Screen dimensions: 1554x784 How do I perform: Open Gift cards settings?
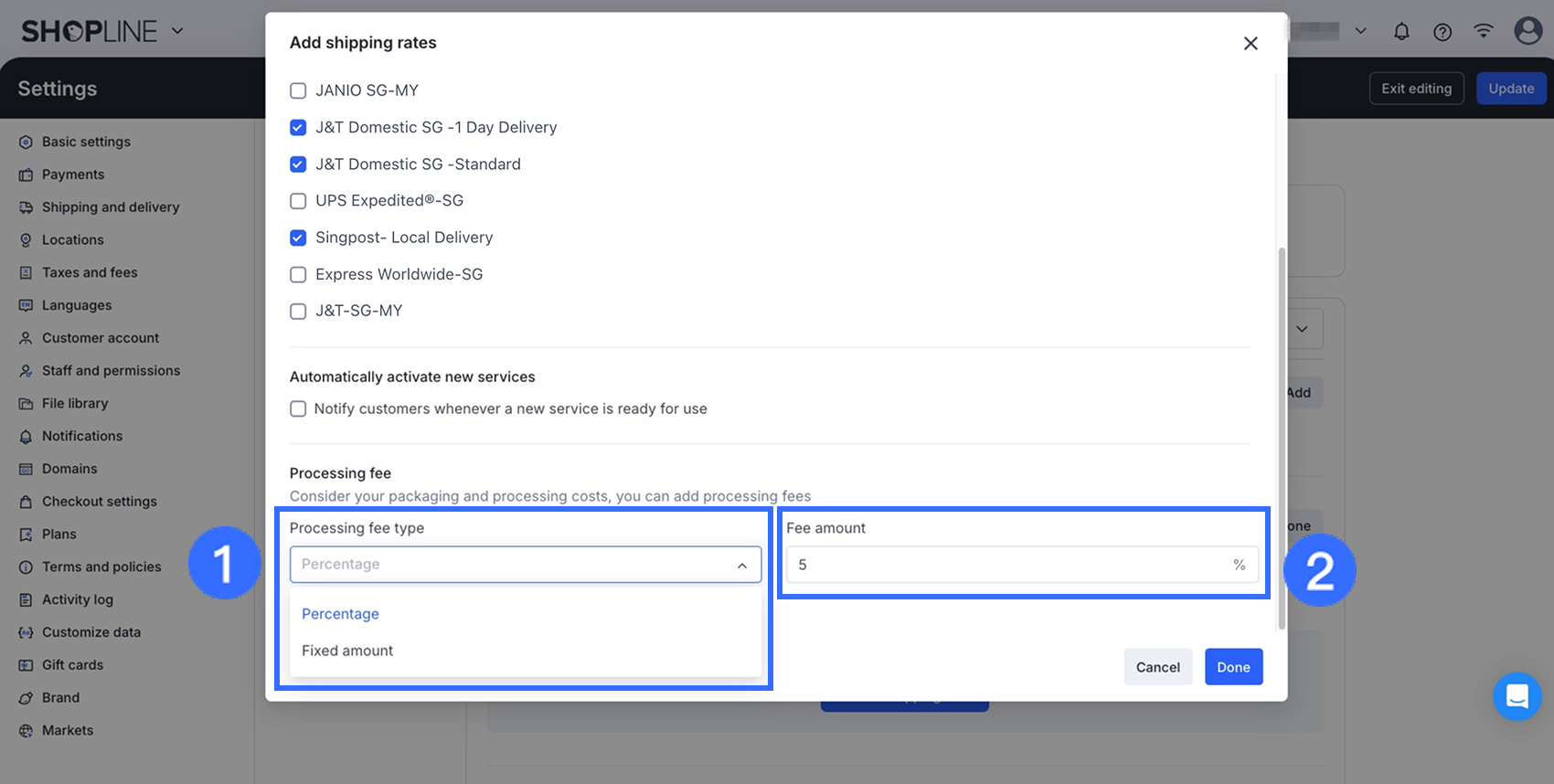click(x=73, y=665)
